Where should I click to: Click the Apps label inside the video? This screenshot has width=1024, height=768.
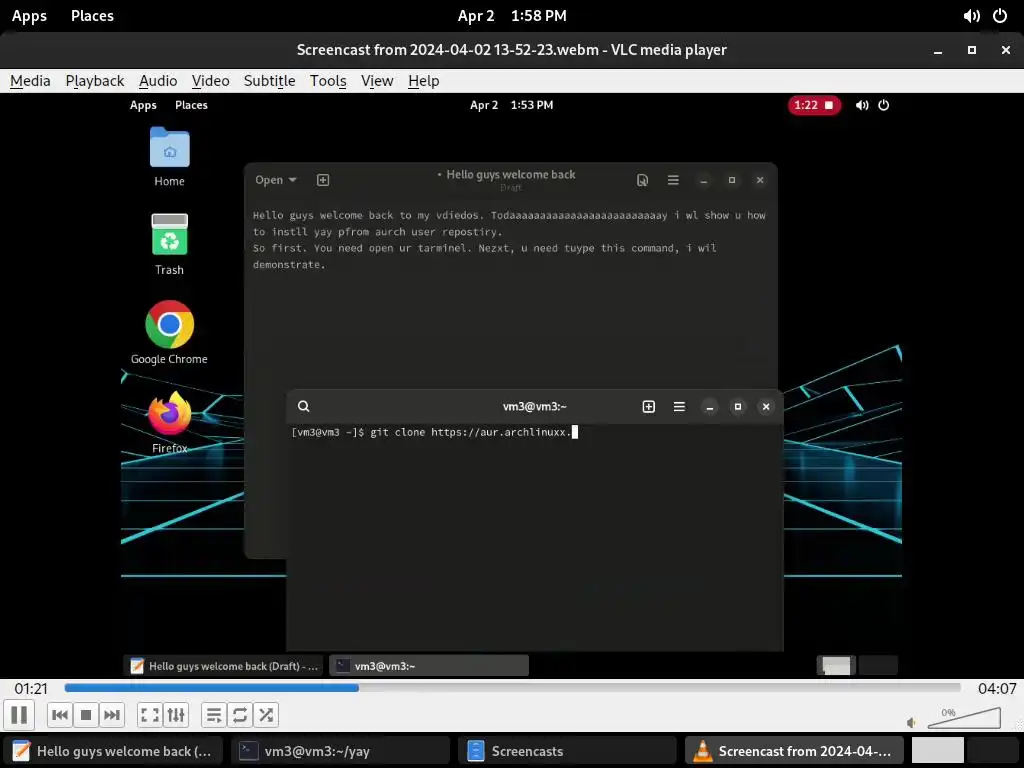pos(143,105)
